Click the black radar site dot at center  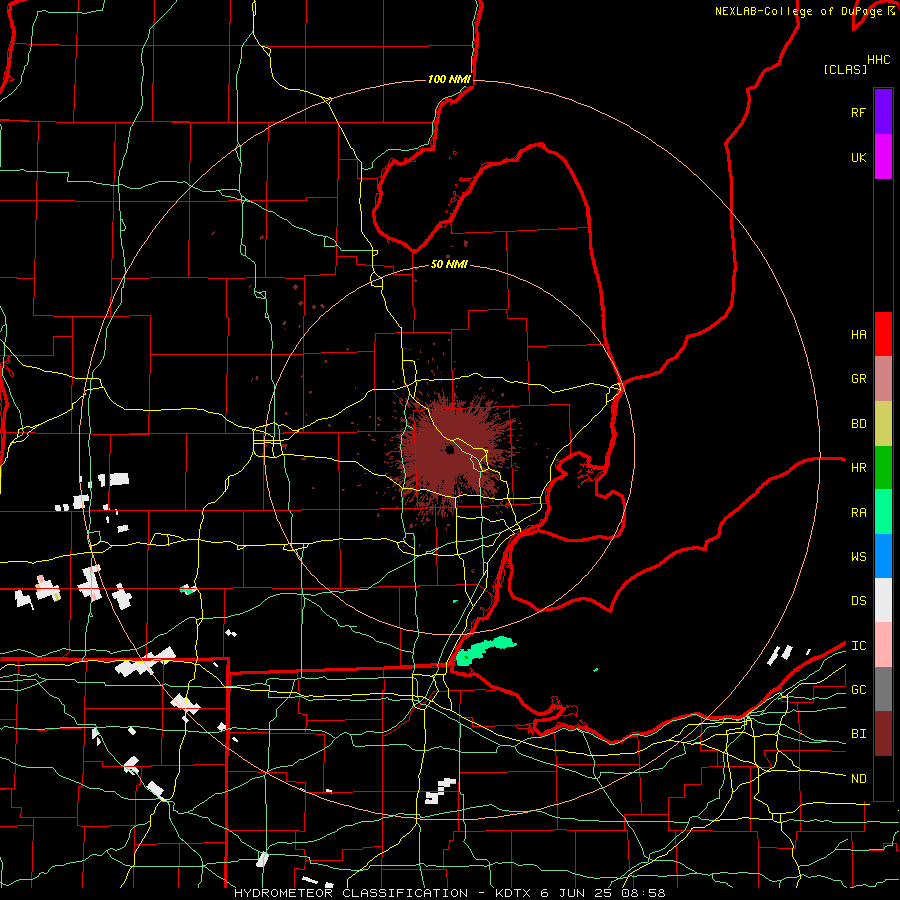pos(449,449)
